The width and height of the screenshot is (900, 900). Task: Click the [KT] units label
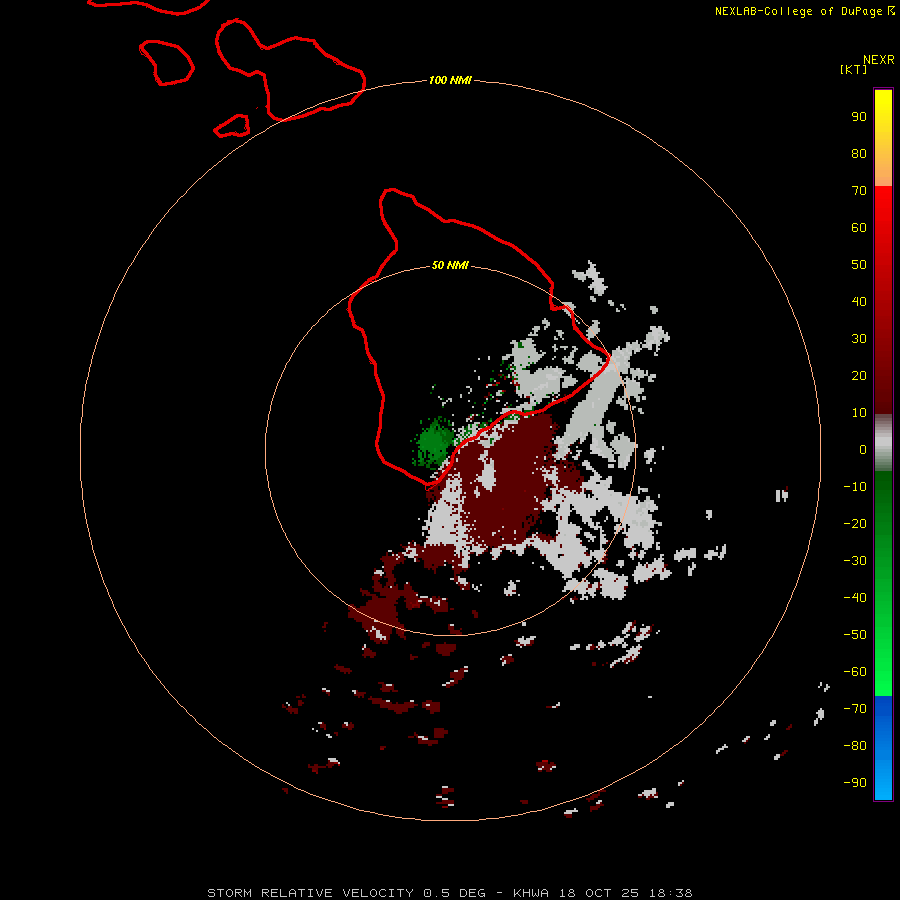coord(853,69)
